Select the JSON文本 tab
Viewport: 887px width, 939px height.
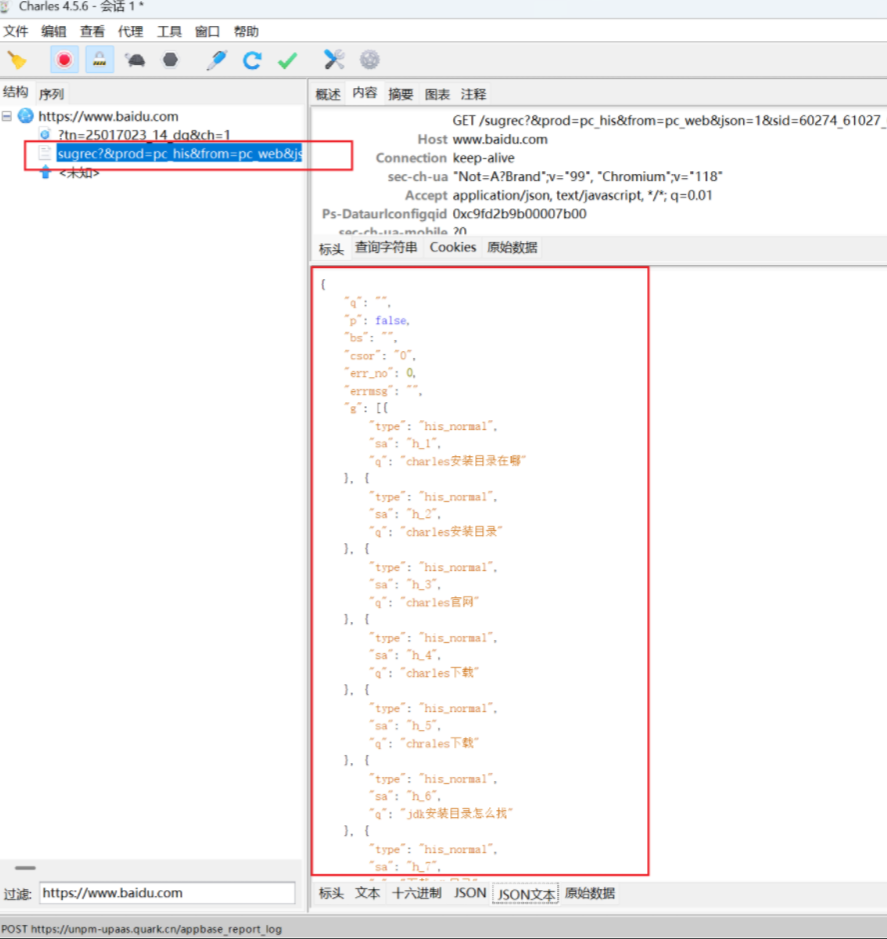coord(525,894)
